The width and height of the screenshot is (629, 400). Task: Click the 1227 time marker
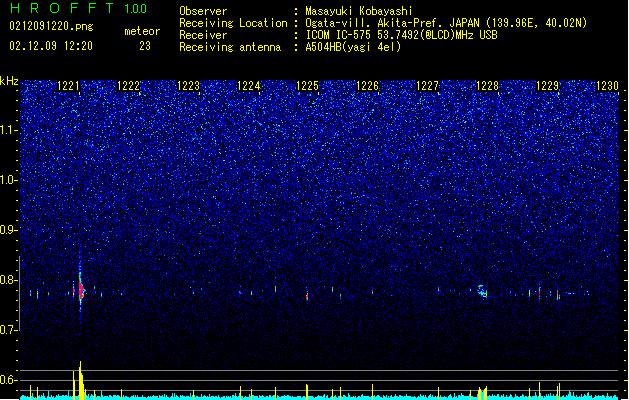(428, 86)
